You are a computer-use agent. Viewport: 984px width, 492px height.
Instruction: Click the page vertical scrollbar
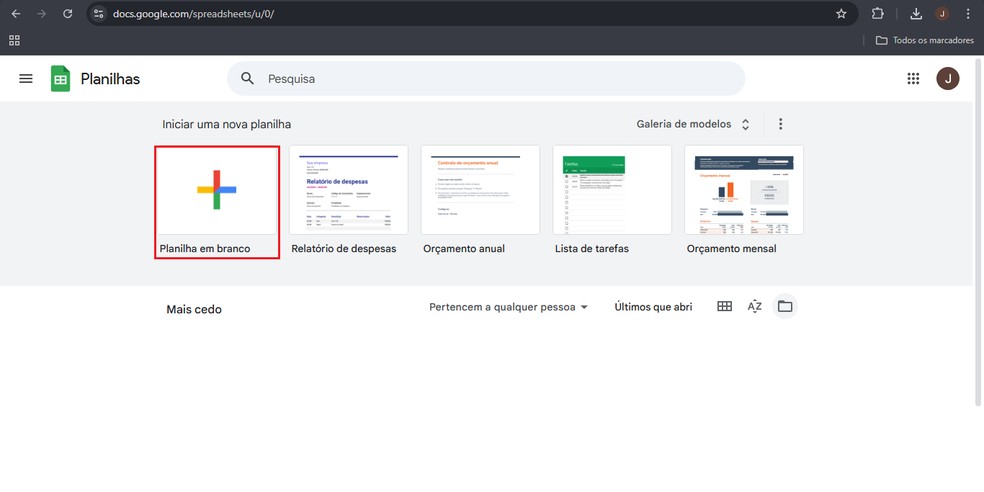coord(978,232)
